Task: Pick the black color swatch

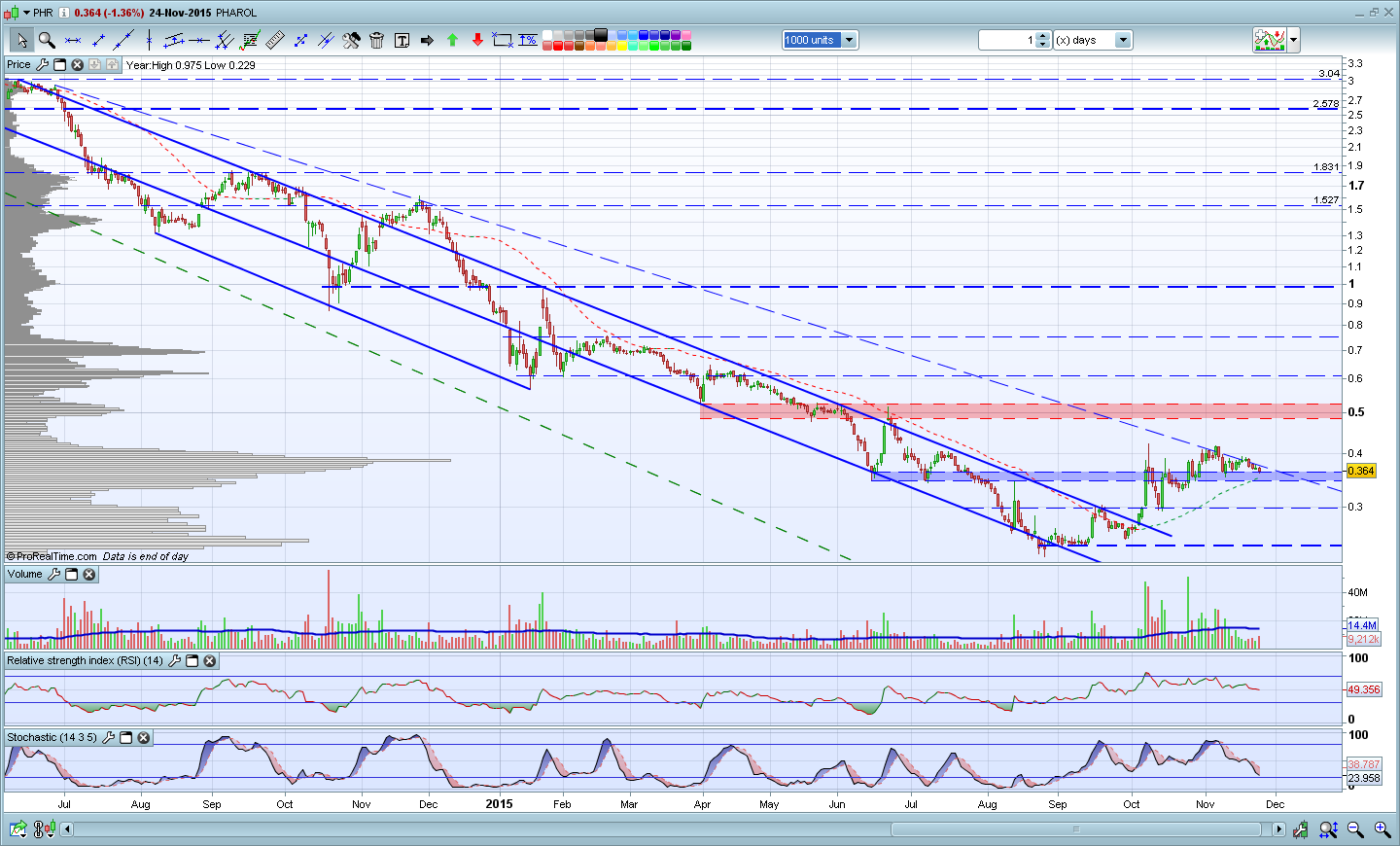Action: pos(600,35)
